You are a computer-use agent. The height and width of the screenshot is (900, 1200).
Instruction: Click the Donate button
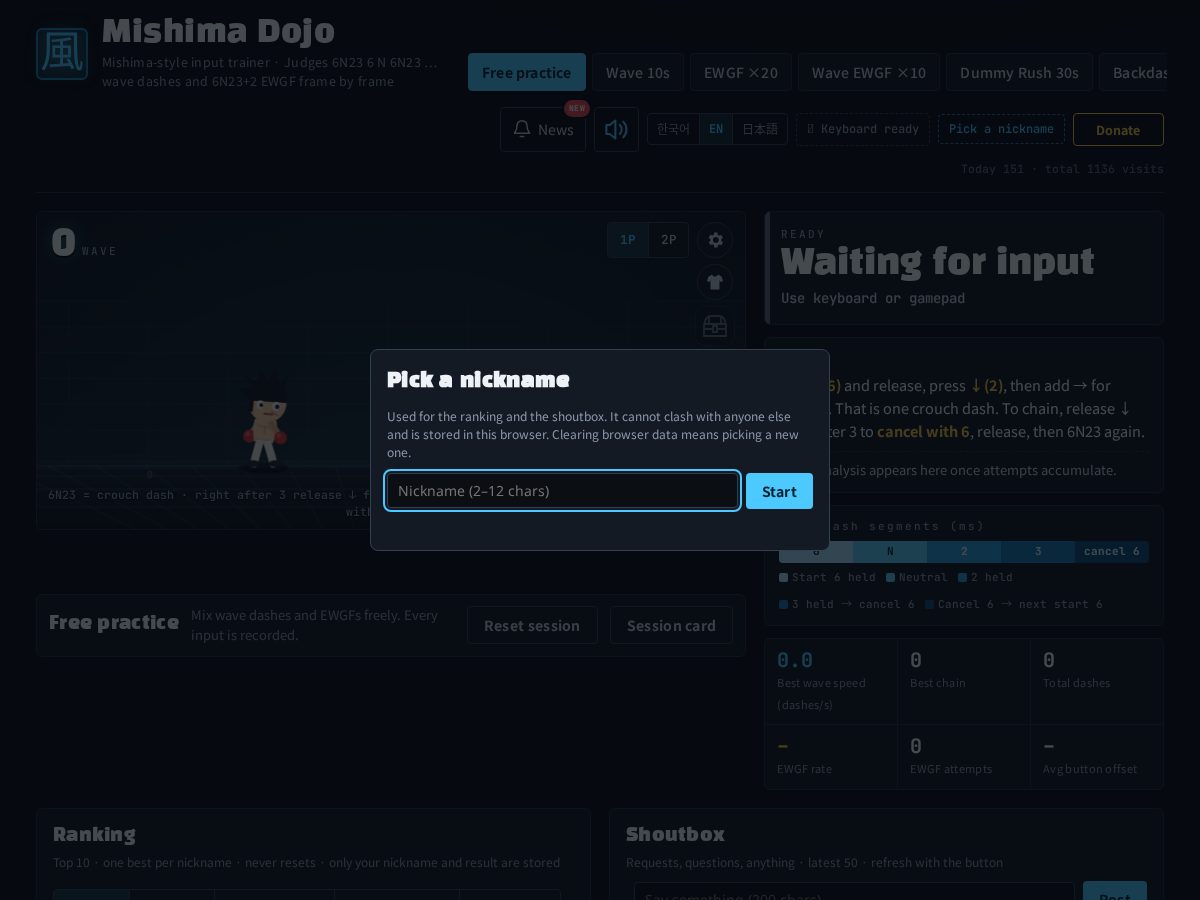tap(1118, 130)
